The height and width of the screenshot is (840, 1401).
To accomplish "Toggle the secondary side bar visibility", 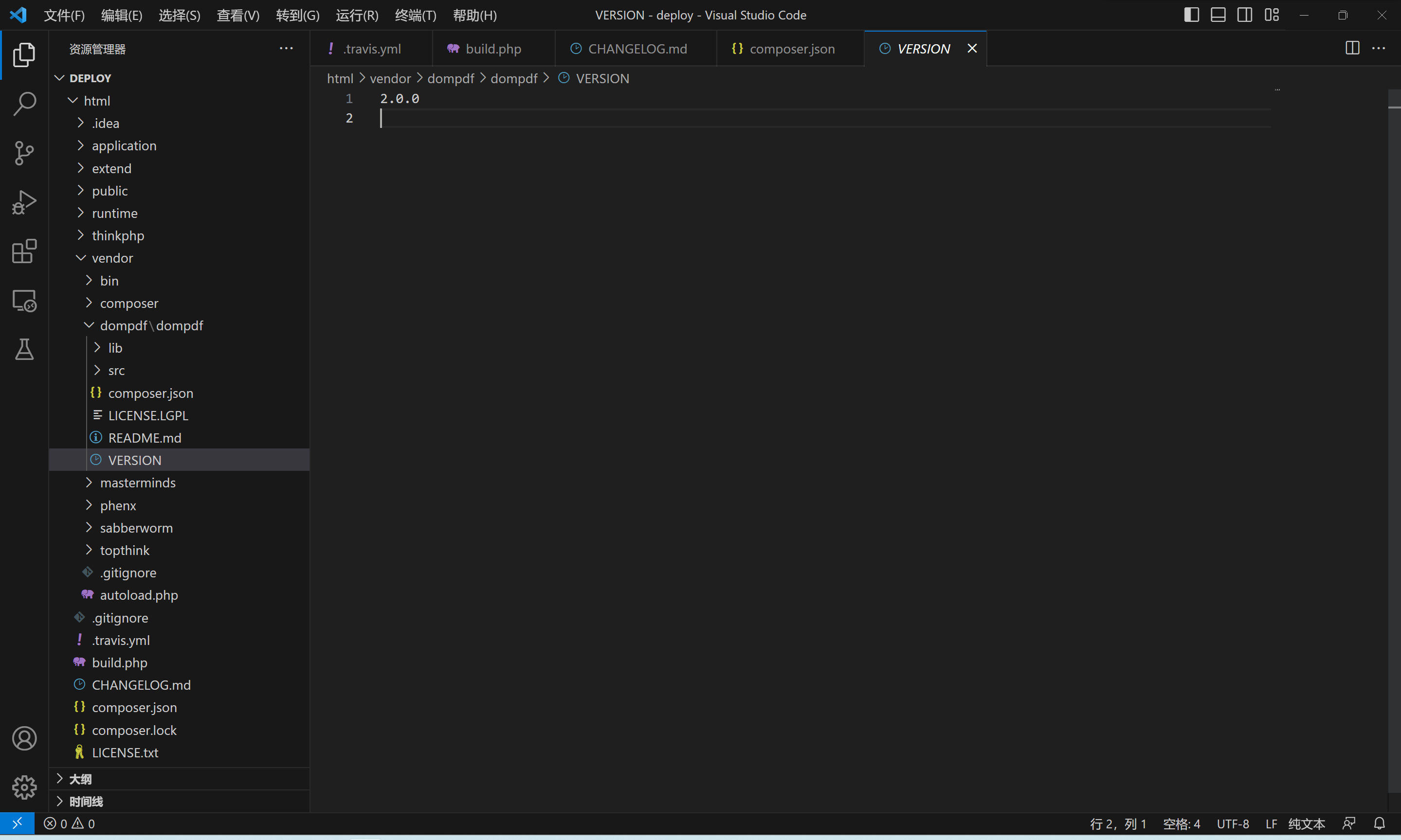I will coord(1245,15).
